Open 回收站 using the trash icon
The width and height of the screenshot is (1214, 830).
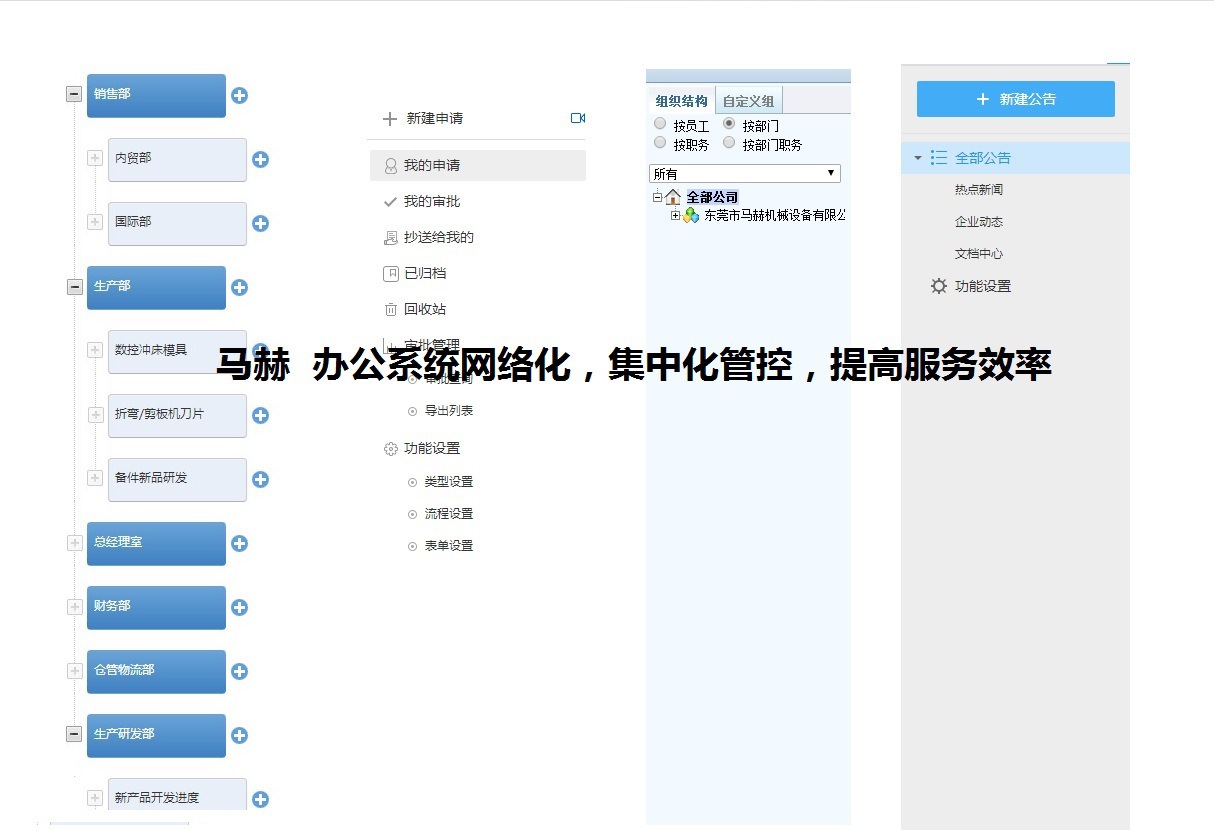coord(392,309)
